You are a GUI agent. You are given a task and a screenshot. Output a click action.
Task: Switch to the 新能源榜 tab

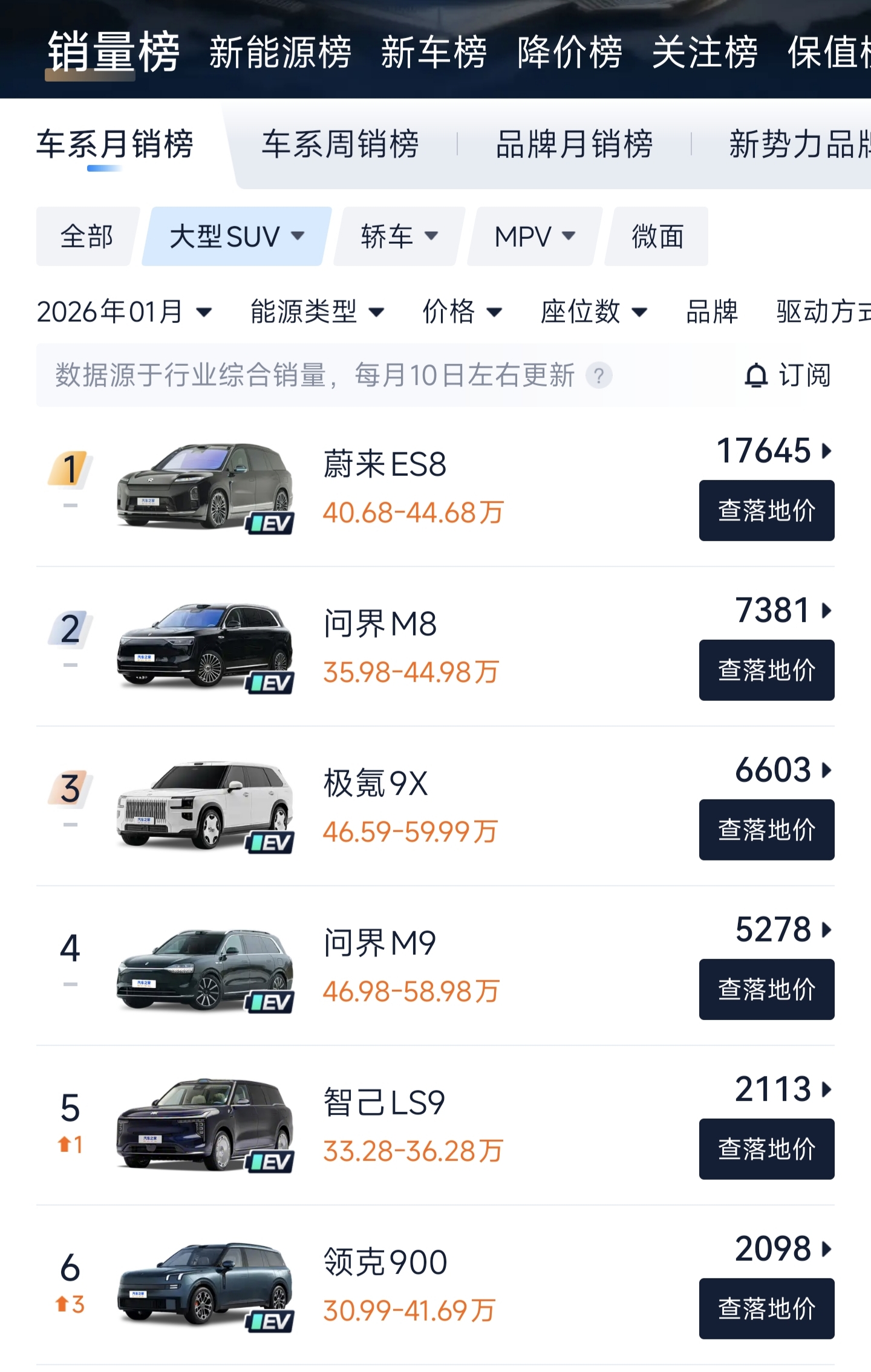coord(280,52)
